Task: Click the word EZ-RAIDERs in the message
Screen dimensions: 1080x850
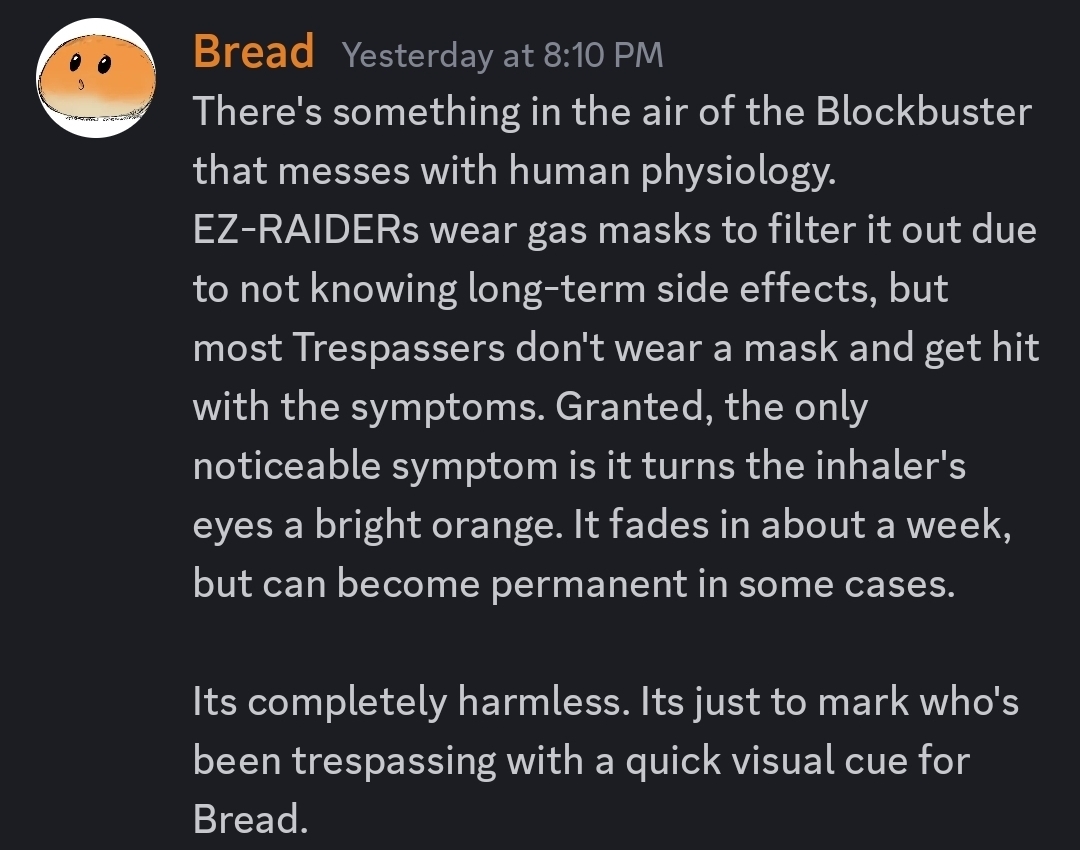Action: [x=311, y=230]
